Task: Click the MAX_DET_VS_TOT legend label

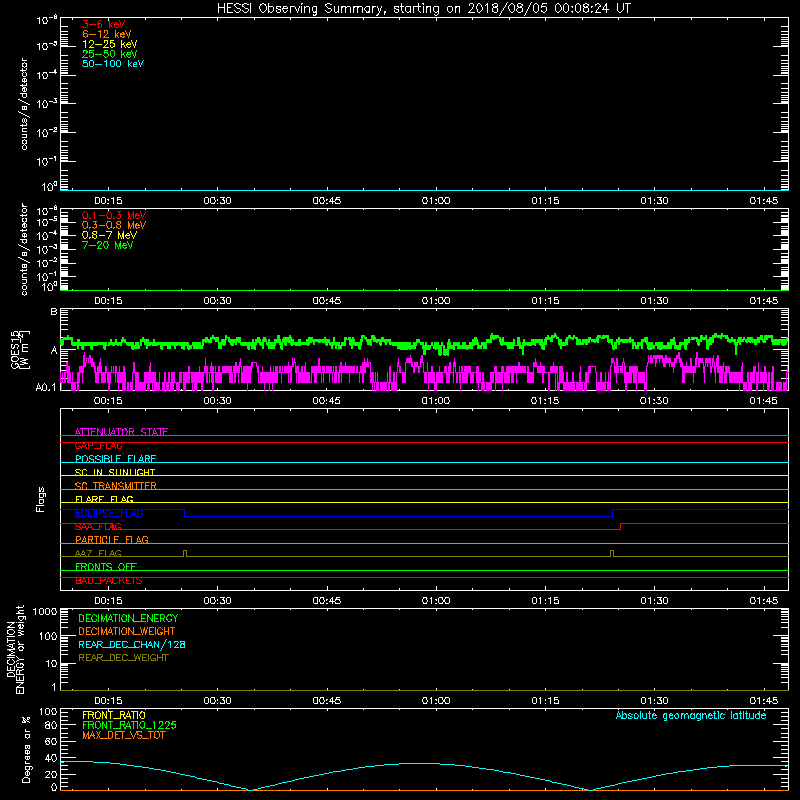Action: tap(123, 735)
